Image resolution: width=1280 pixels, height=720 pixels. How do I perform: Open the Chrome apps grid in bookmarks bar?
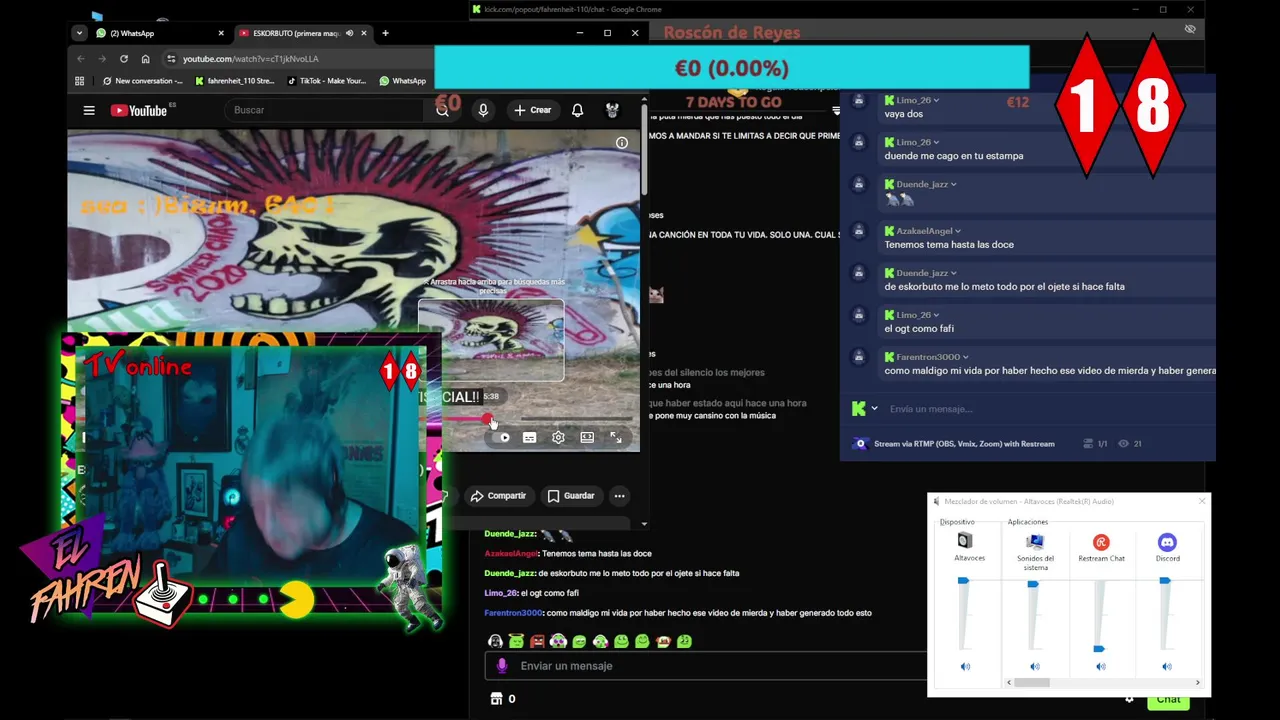(80, 81)
